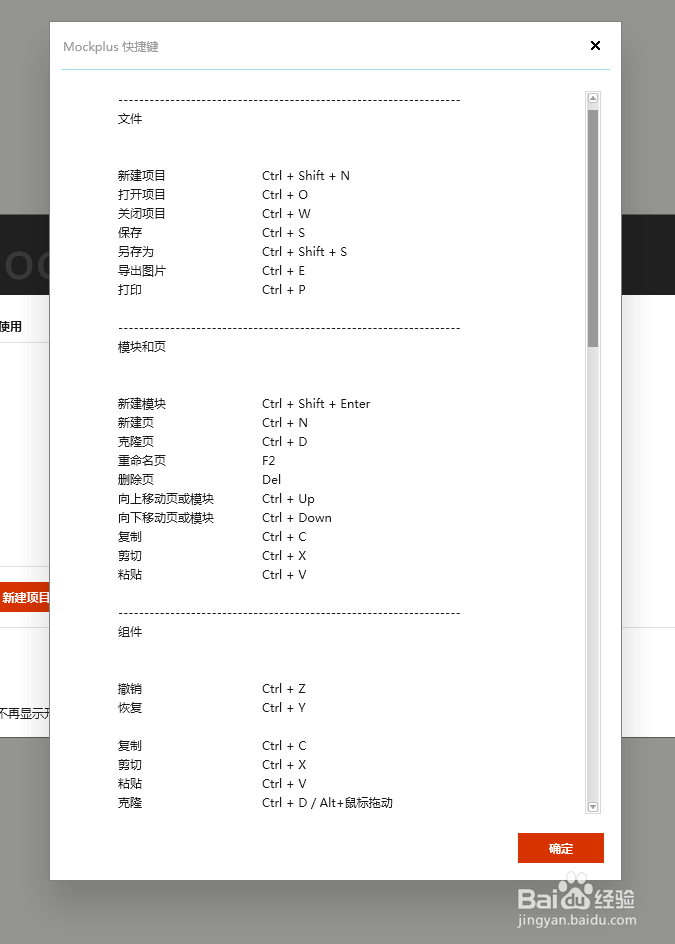Click the Ctrl + S shortcut text
Screen dimensions: 675x944
(284, 232)
